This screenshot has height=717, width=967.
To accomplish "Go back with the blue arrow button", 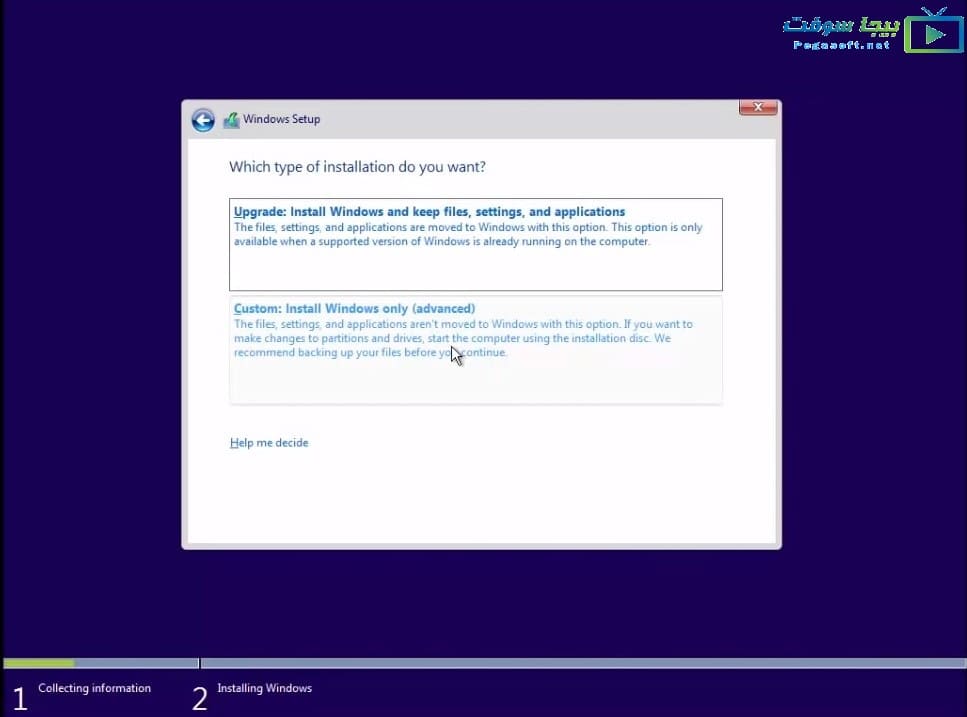I will pos(203,120).
